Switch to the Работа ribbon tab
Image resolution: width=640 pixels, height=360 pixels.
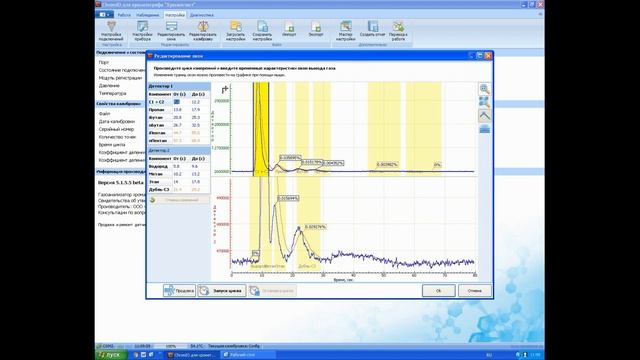click(x=124, y=15)
